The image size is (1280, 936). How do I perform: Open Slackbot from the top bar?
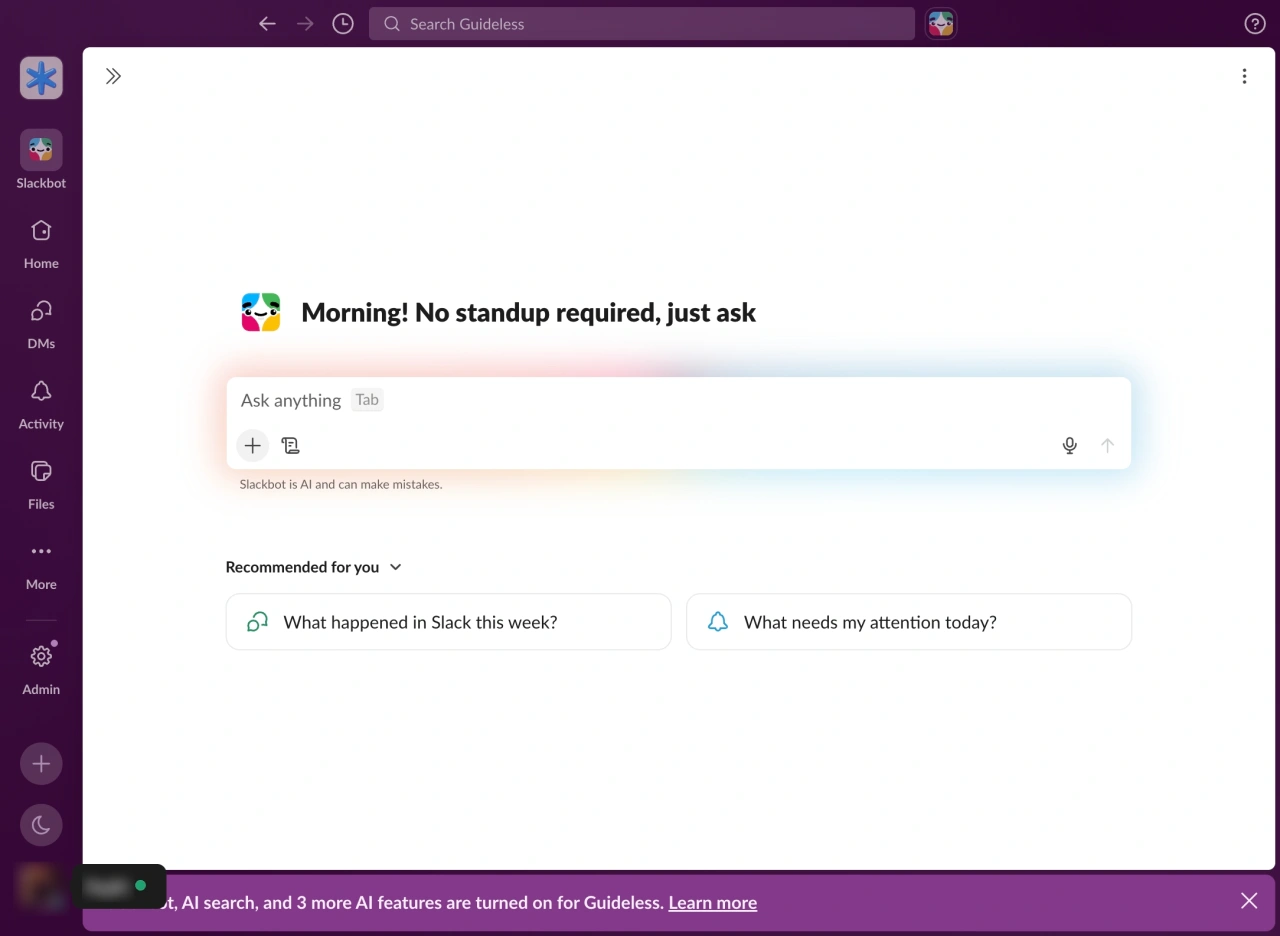(x=941, y=24)
